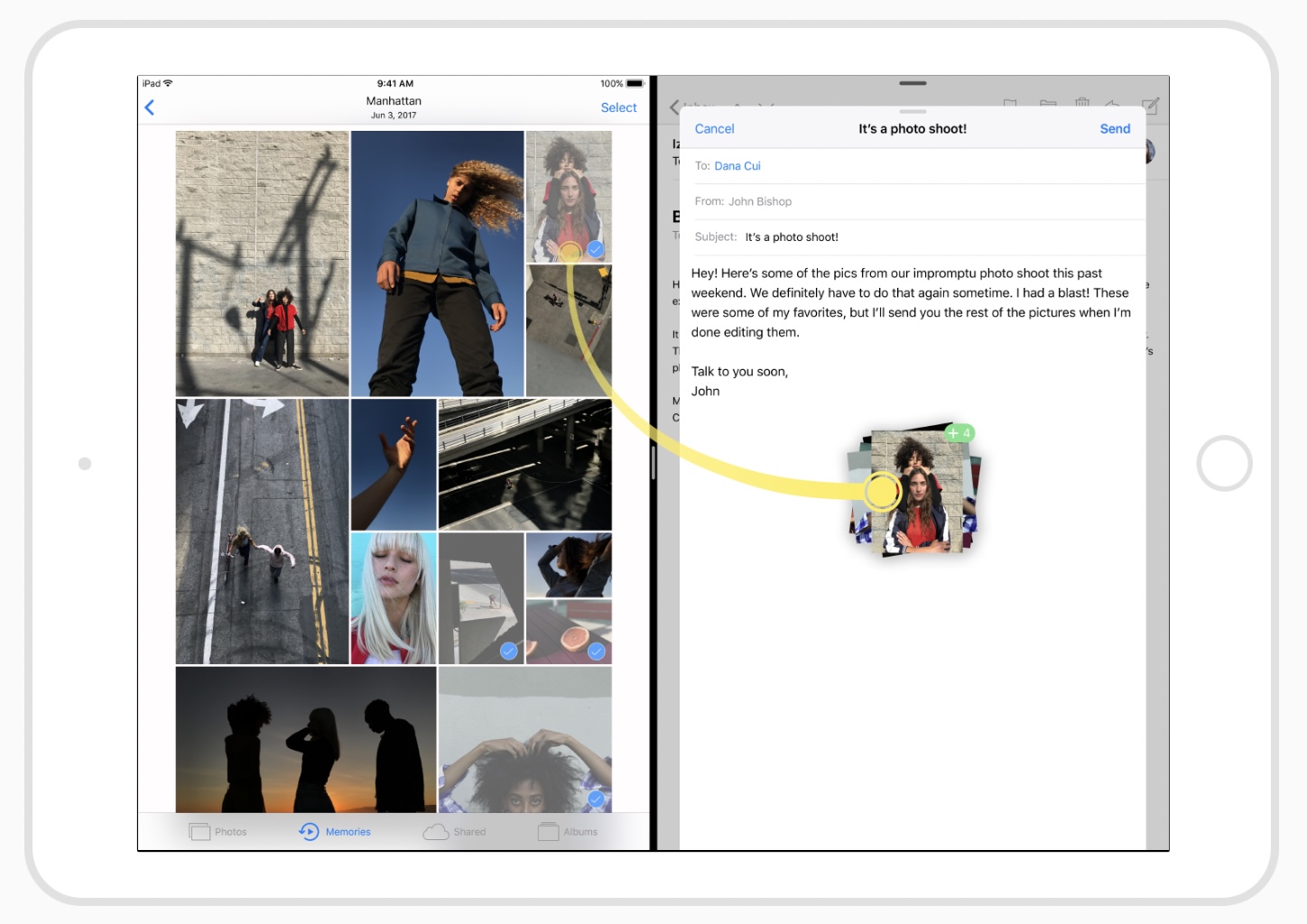Open the raised hand against sky photo
The width and height of the screenshot is (1307, 924).
(394, 465)
